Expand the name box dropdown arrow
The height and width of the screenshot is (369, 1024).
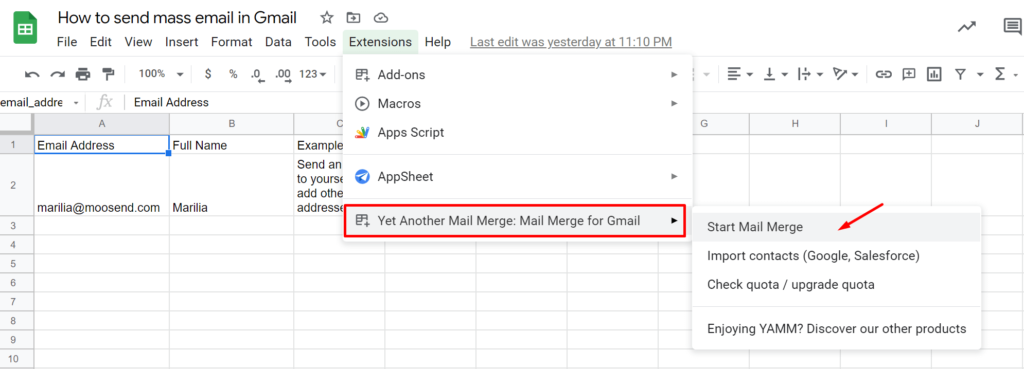coord(76,103)
